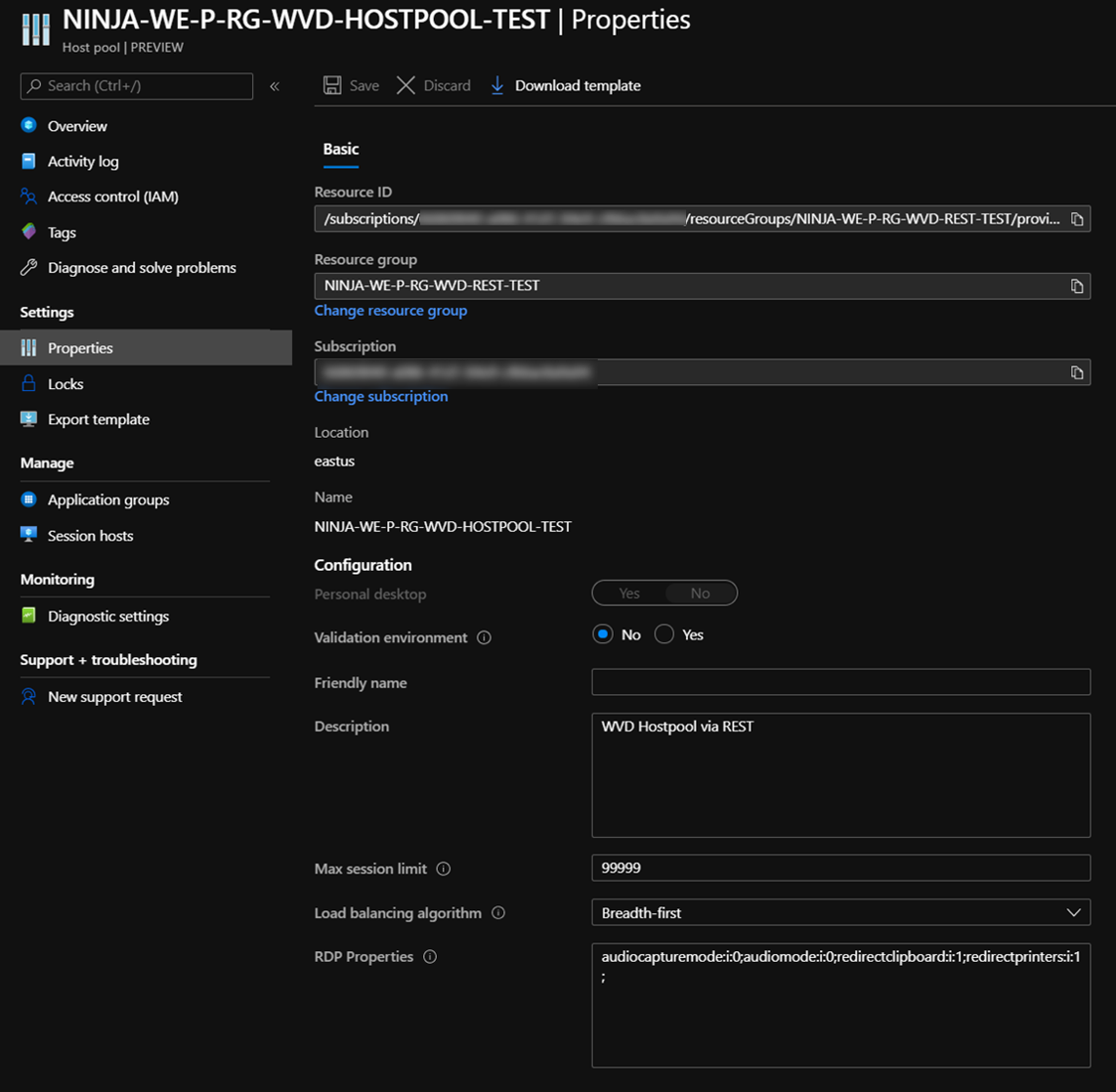The image size is (1116, 1092).
Task: Click the RDP Properties text area
Action: tap(840, 1005)
